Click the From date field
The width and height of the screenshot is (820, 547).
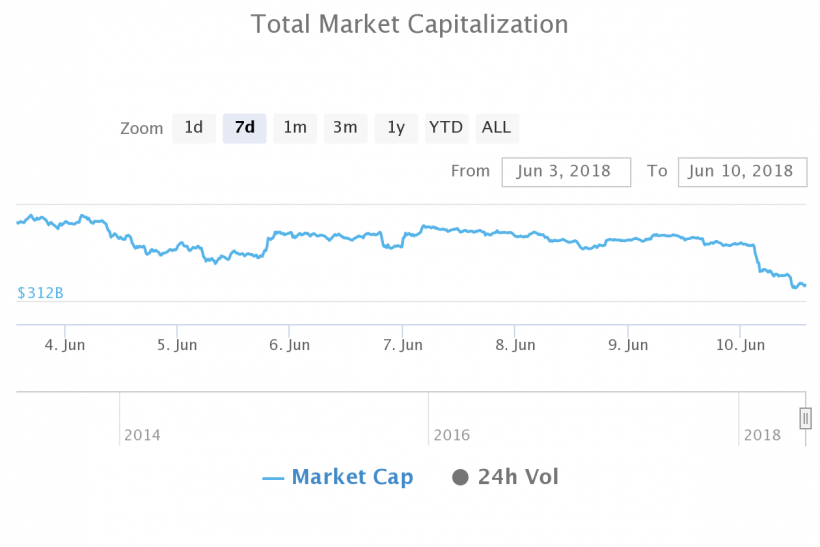[x=566, y=171]
